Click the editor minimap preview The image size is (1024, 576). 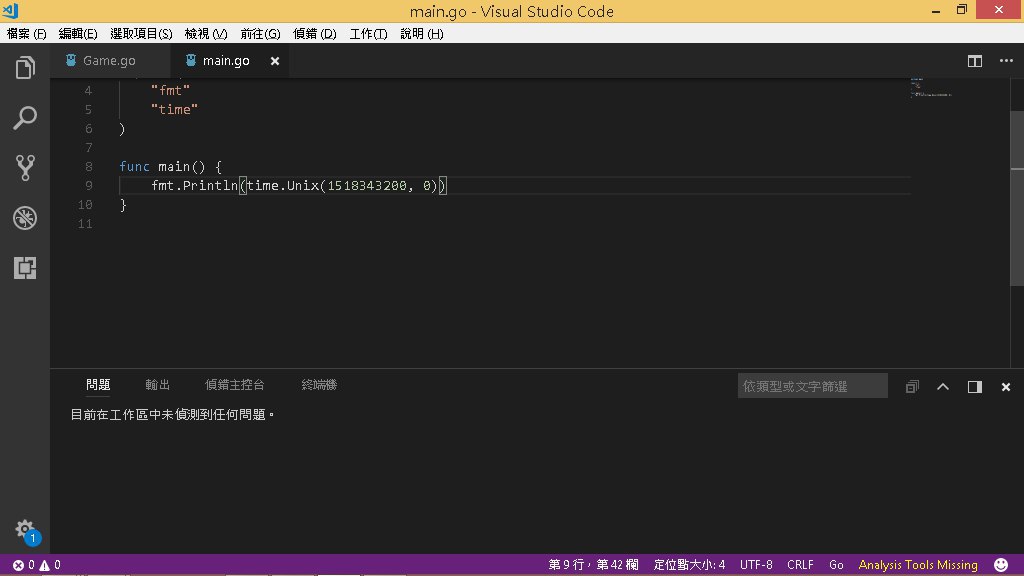tap(930, 88)
